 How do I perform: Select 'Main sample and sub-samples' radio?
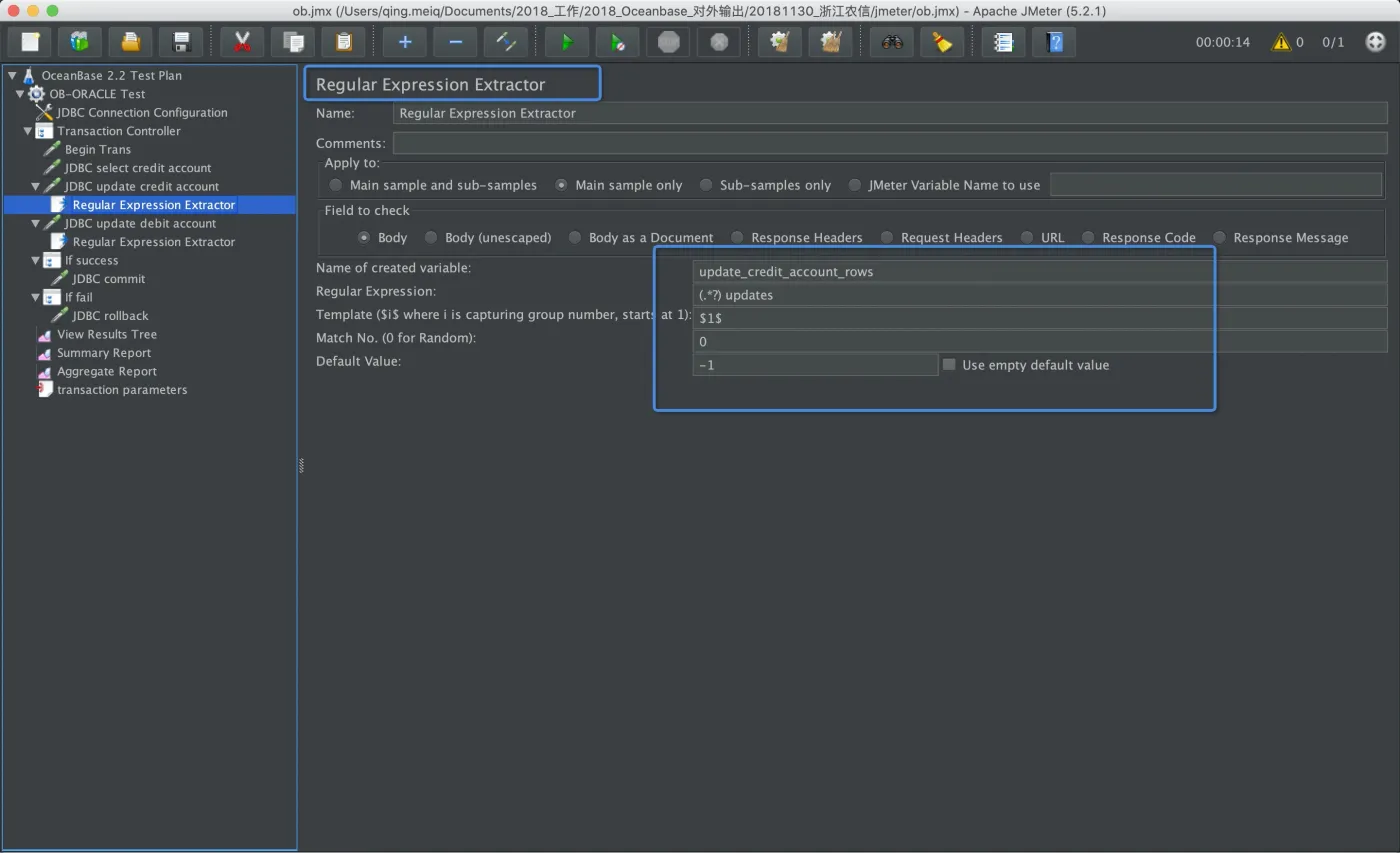pos(336,185)
